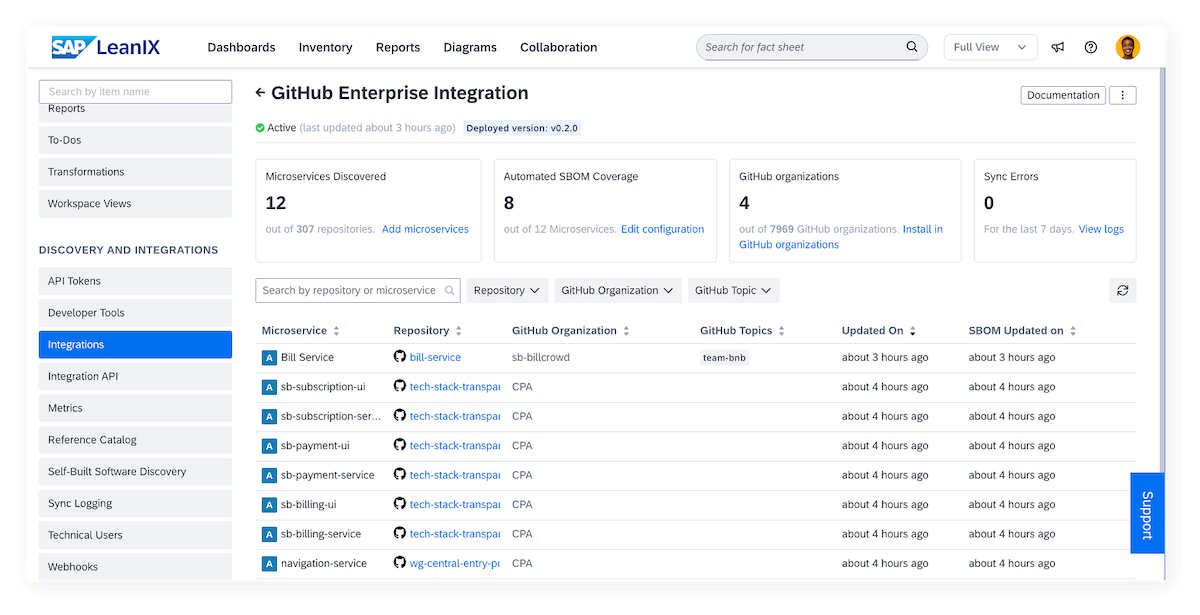
Task: Expand the GitHub Topic filter
Action: coord(733,290)
